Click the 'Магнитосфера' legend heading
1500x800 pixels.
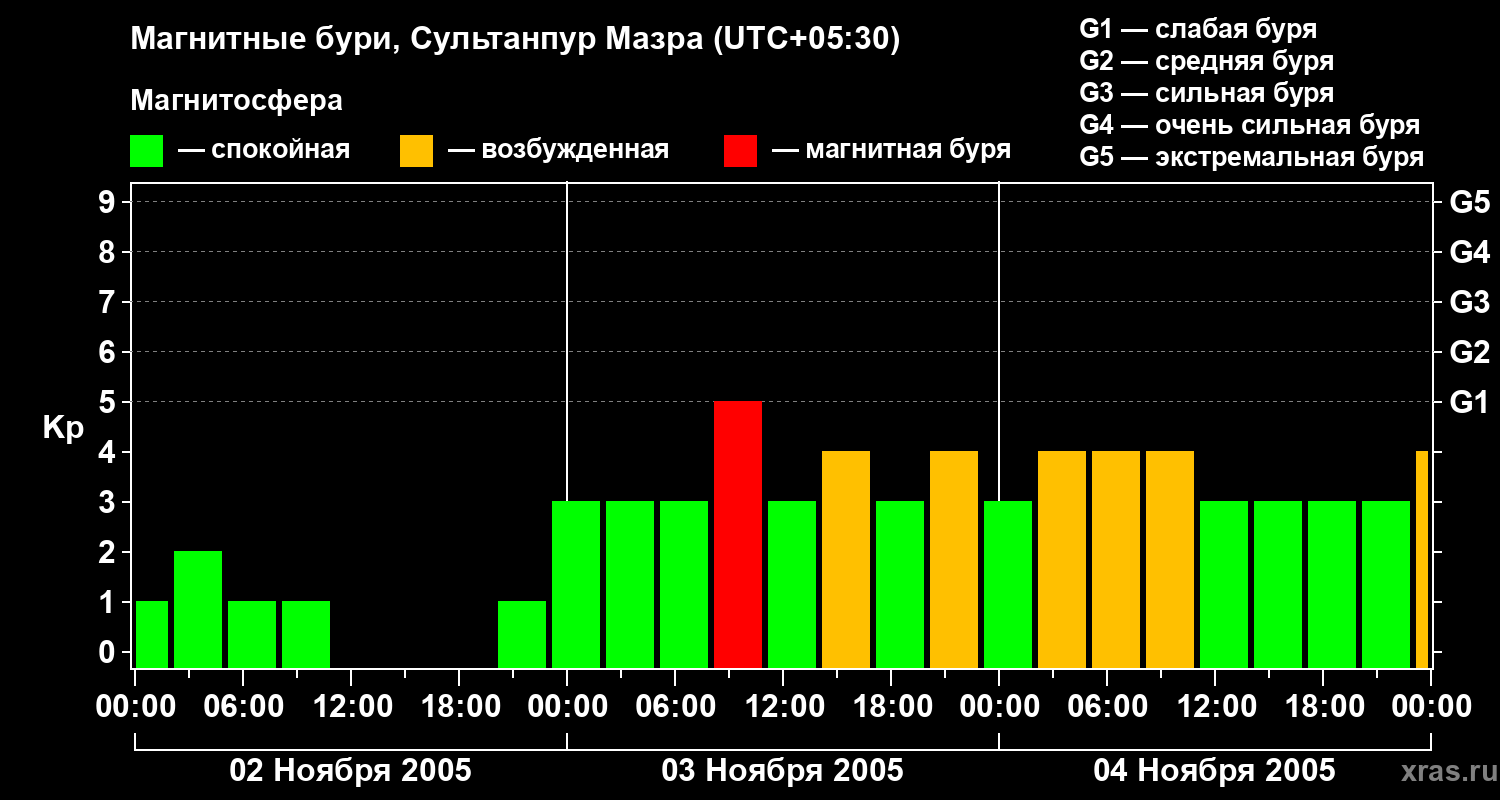tap(237, 101)
